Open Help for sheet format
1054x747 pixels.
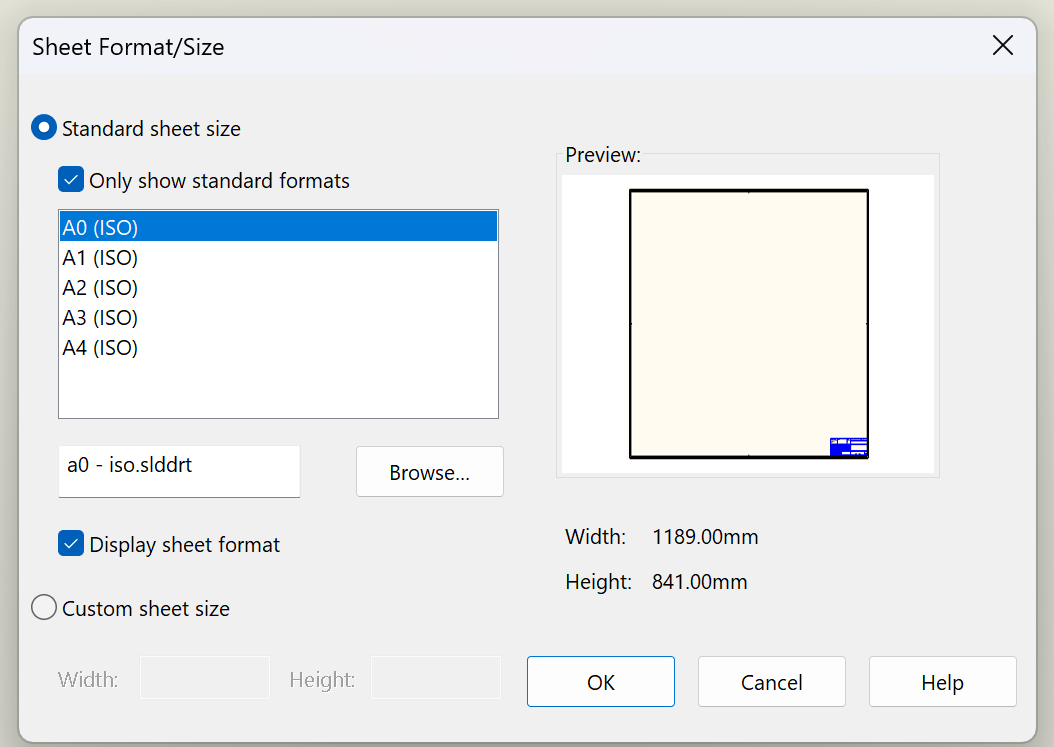[942, 682]
